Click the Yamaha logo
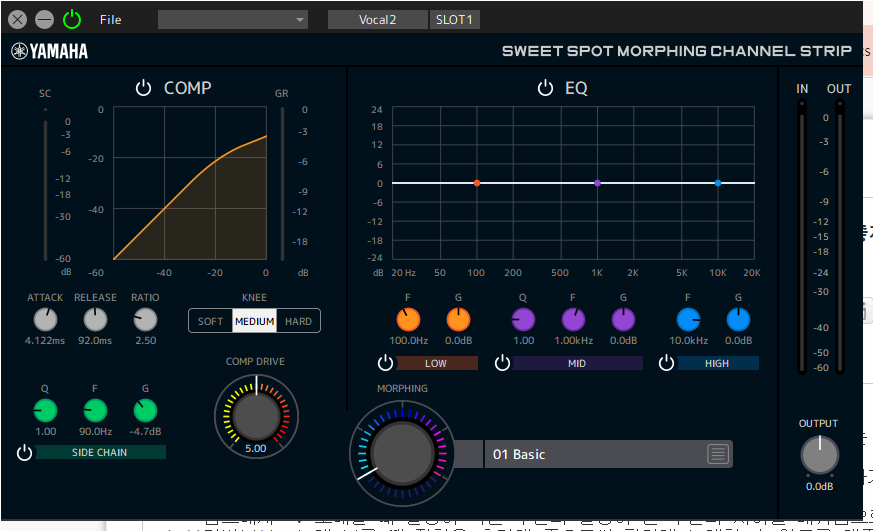The image size is (874, 532). pos(50,51)
